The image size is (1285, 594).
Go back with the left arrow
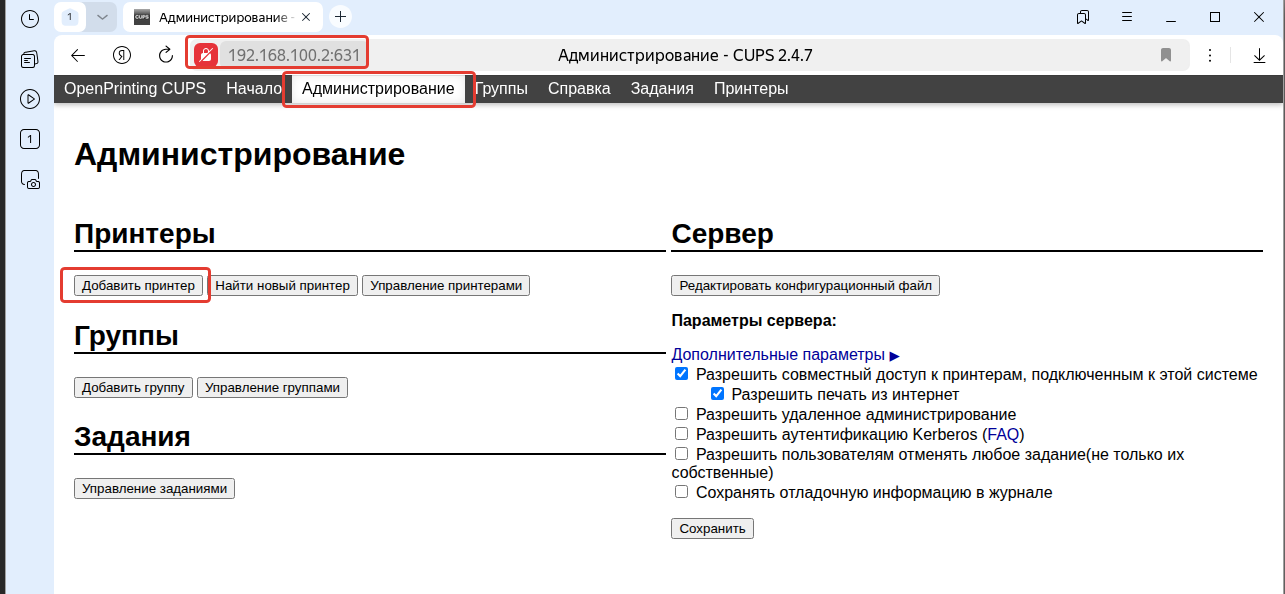[x=78, y=55]
